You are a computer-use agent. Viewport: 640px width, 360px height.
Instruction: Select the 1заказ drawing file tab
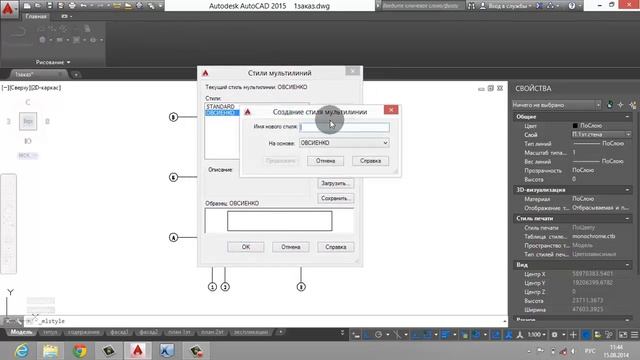click(37, 75)
